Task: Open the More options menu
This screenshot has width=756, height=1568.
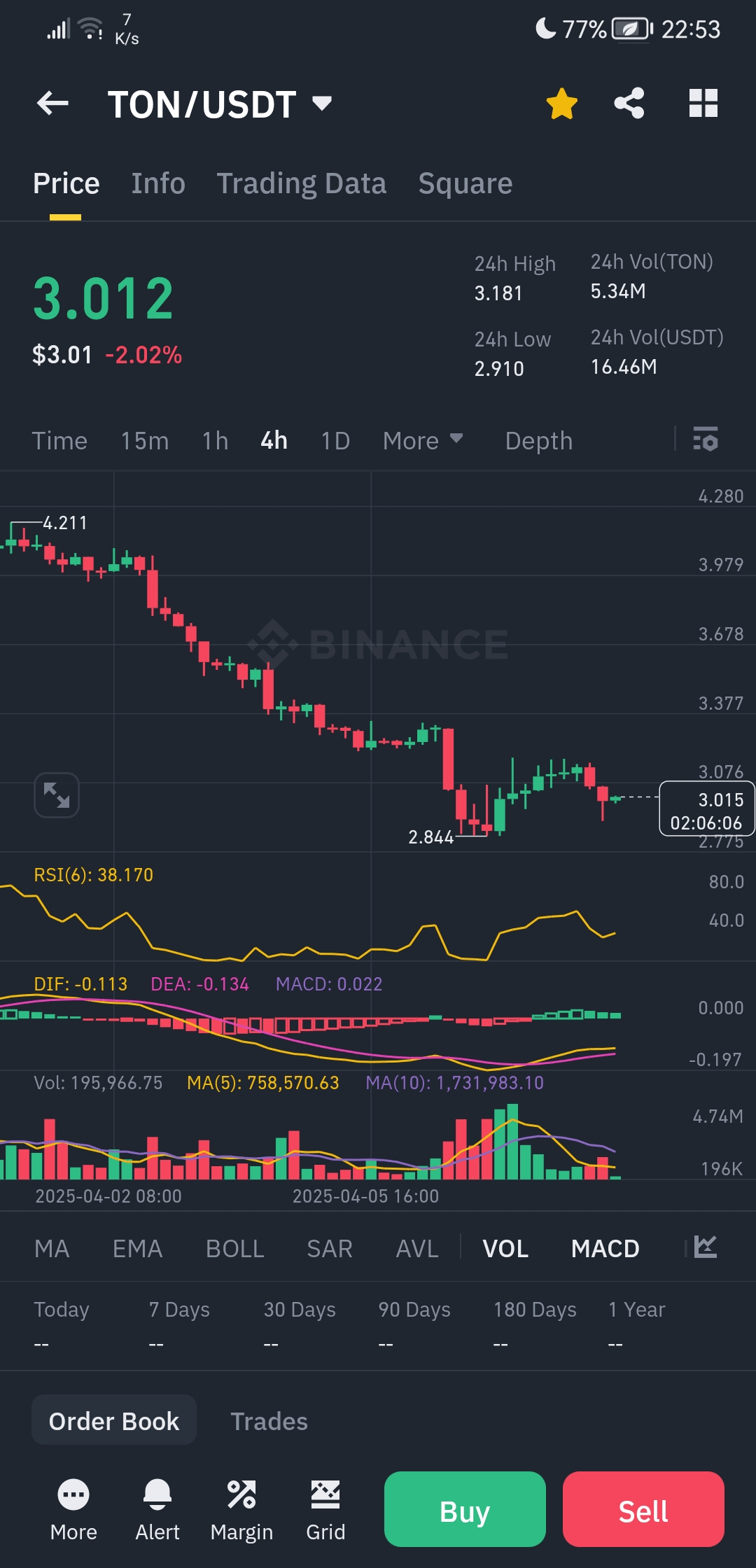Action: 73,1511
